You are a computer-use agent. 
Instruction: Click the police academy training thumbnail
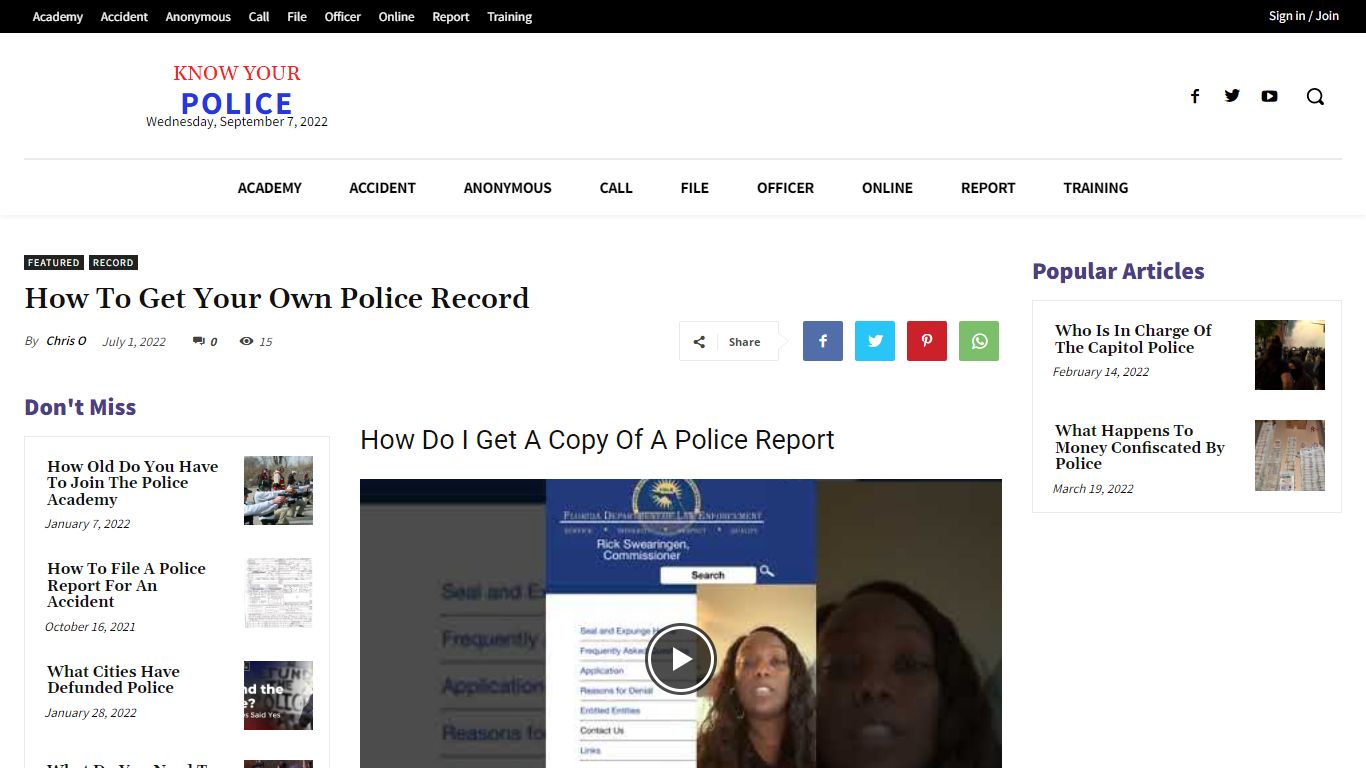278,491
